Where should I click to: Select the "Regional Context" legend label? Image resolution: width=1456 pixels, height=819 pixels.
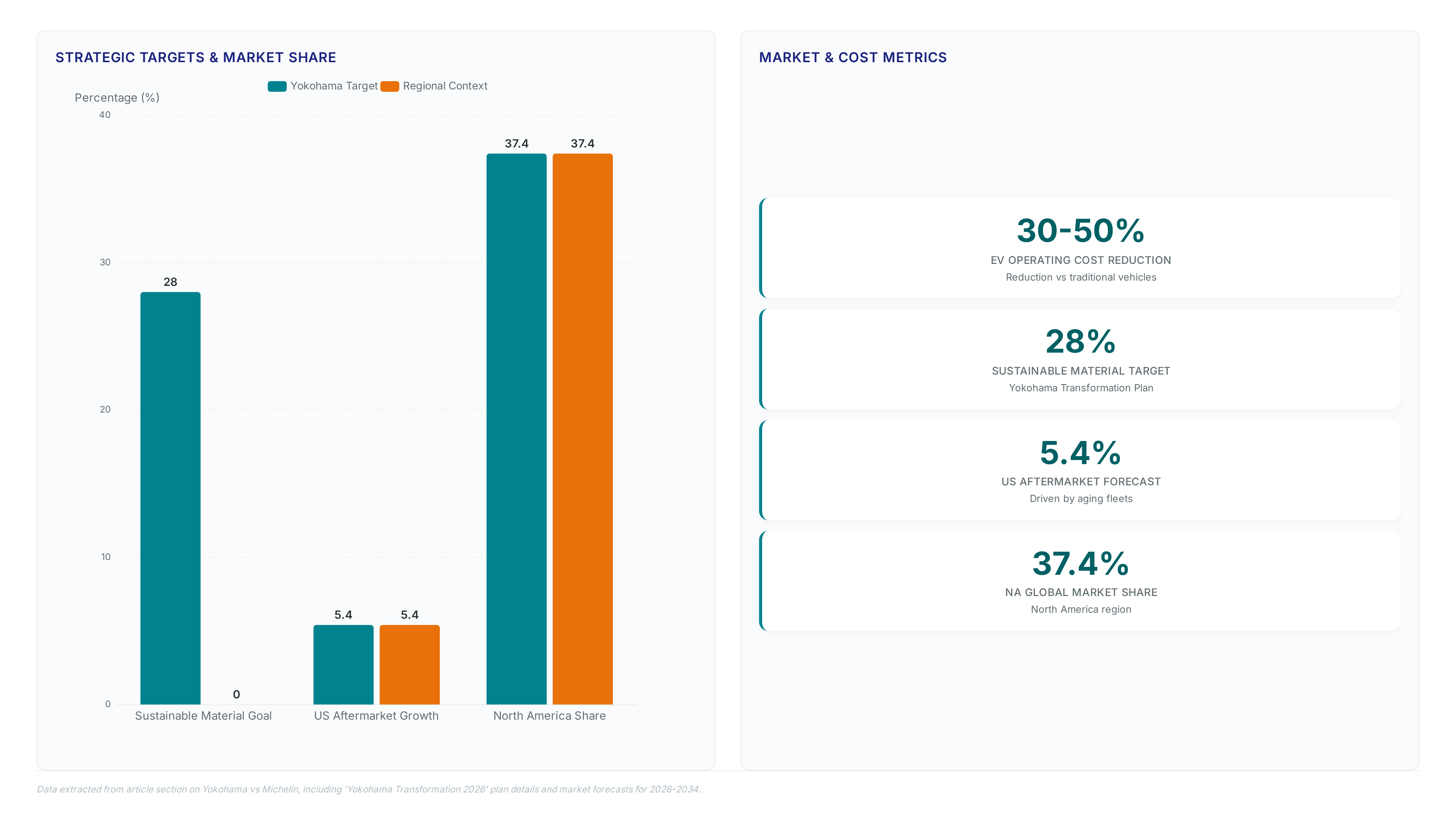pyautogui.click(x=445, y=86)
